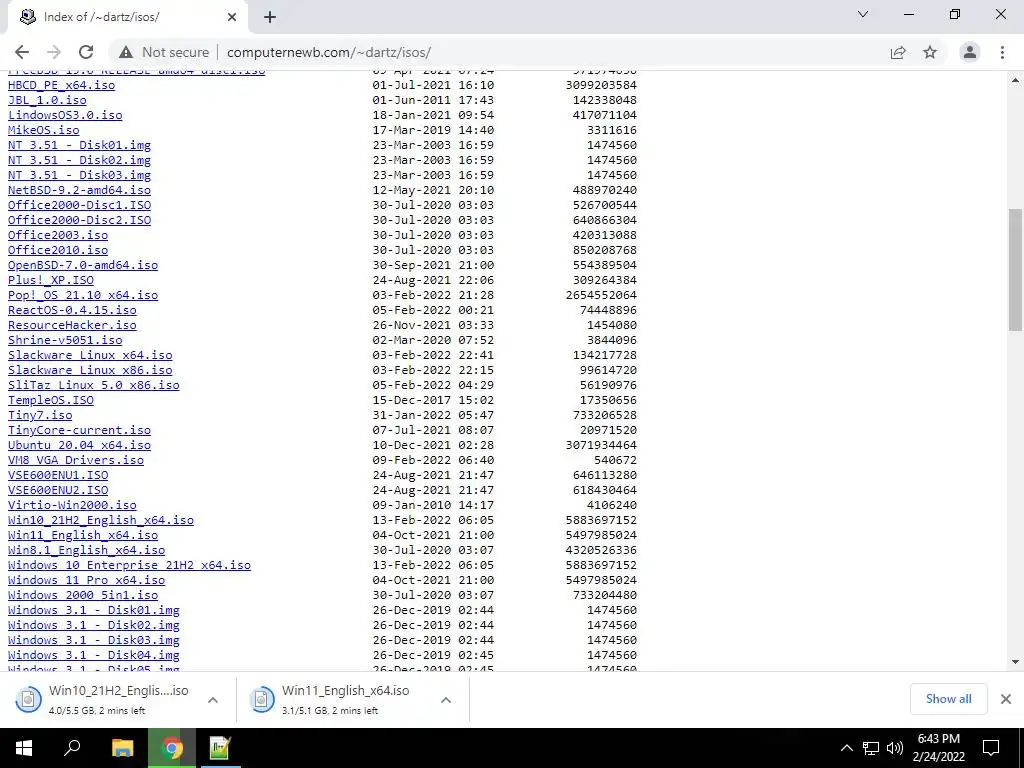Download LindowsOS3.0.iso
This screenshot has width=1024, height=768.
point(65,115)
